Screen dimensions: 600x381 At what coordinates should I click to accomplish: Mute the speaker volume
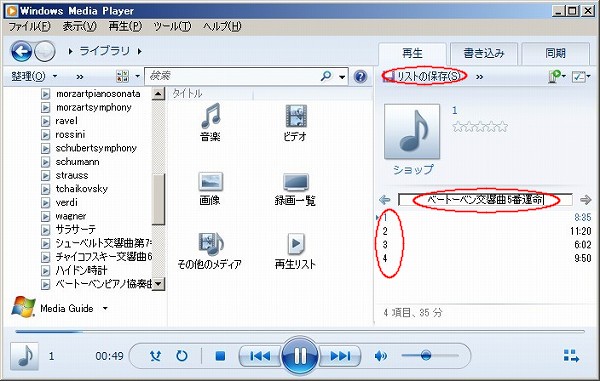tap(380, 356)
